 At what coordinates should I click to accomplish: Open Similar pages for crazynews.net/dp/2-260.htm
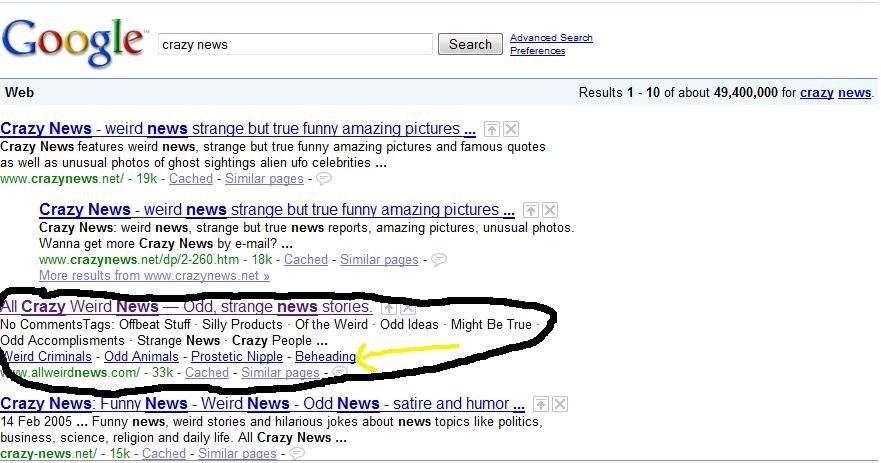pyautogui.click(x=379, y=260)
